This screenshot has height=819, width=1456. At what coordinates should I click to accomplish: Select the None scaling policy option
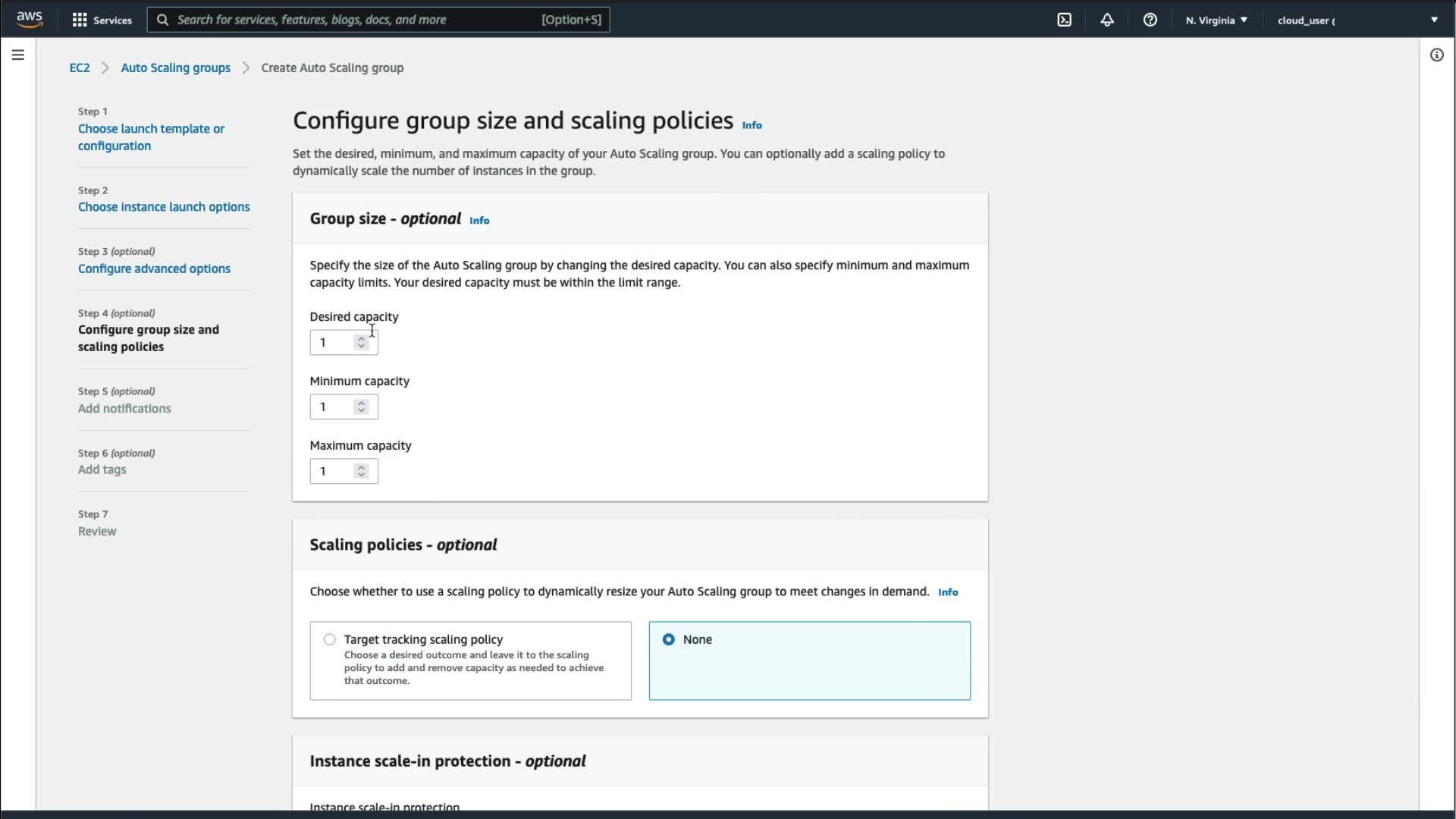point(668,639)
